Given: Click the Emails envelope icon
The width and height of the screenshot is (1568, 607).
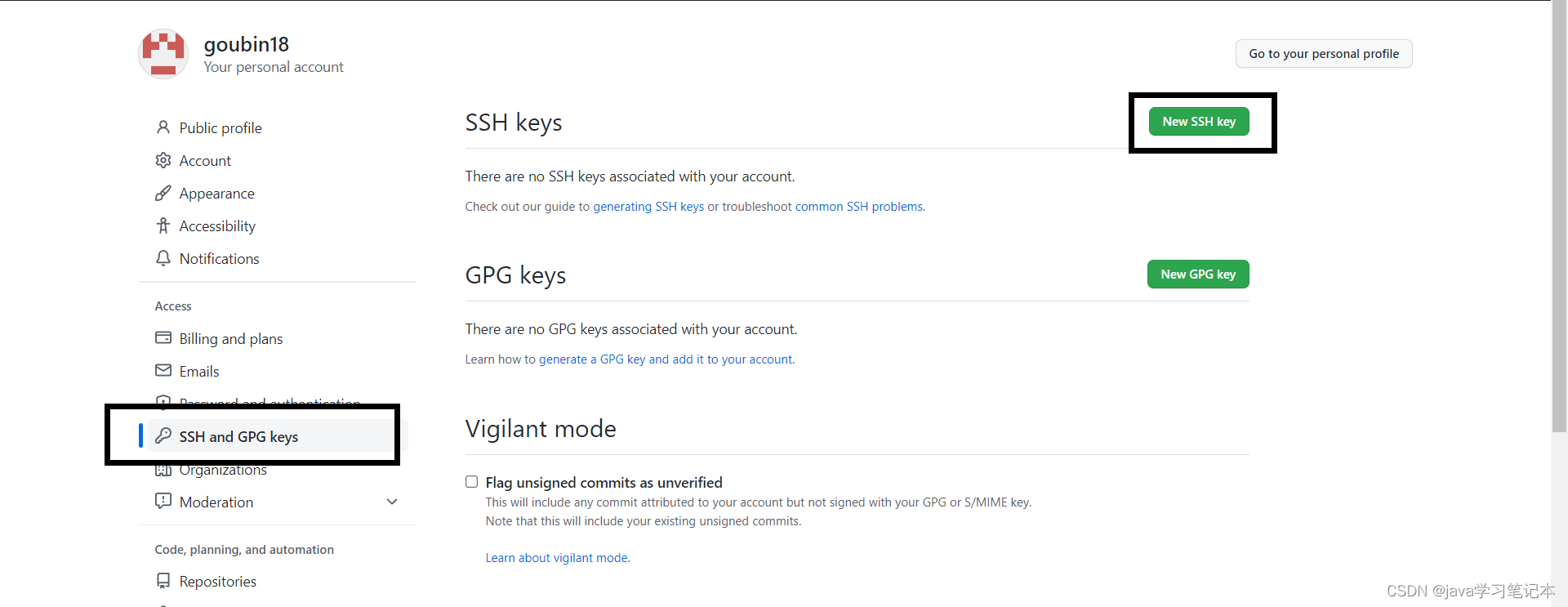Looking at the screenshot, I should (163, 371).
